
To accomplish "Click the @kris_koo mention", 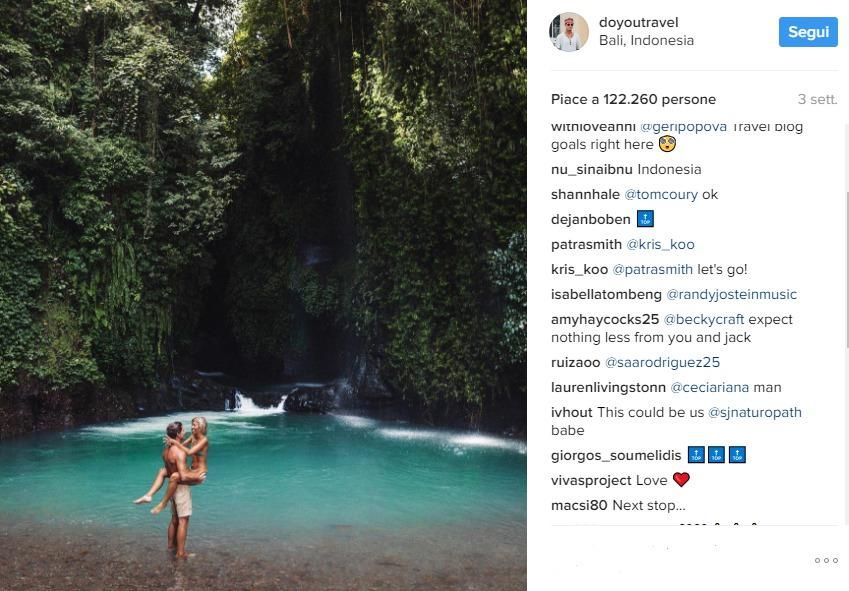I will pos(660,245).
